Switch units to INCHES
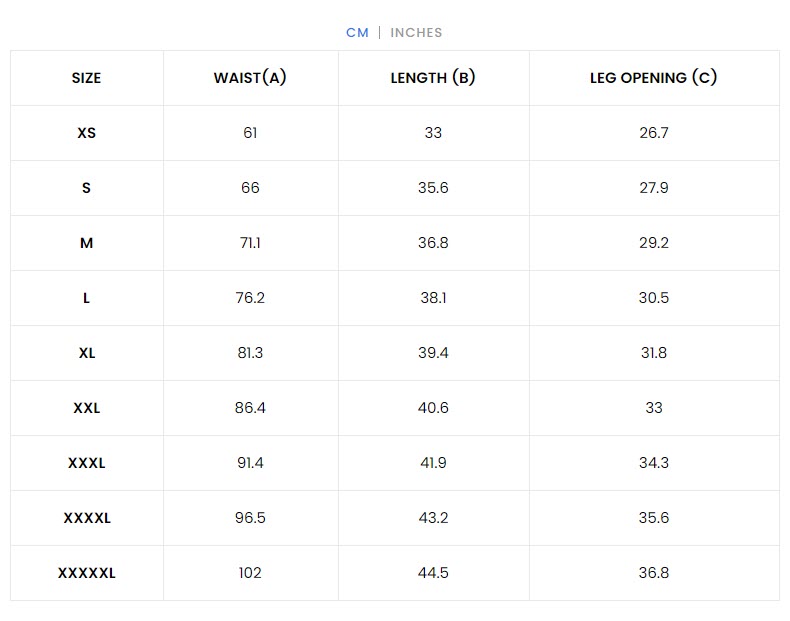The image size is (790, 621). click(x=416, y=33)
